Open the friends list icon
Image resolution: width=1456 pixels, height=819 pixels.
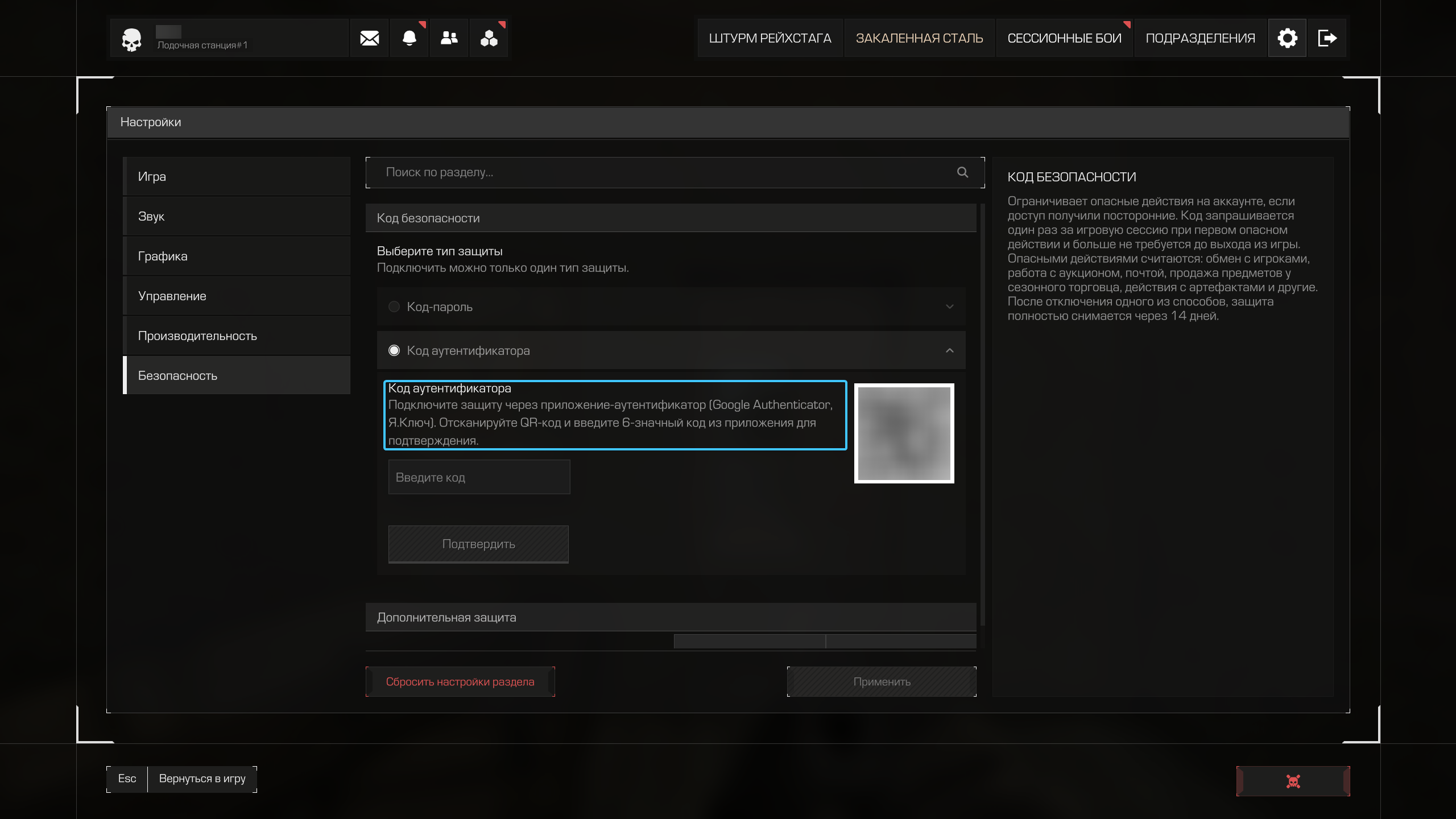(x=449, y=38)
